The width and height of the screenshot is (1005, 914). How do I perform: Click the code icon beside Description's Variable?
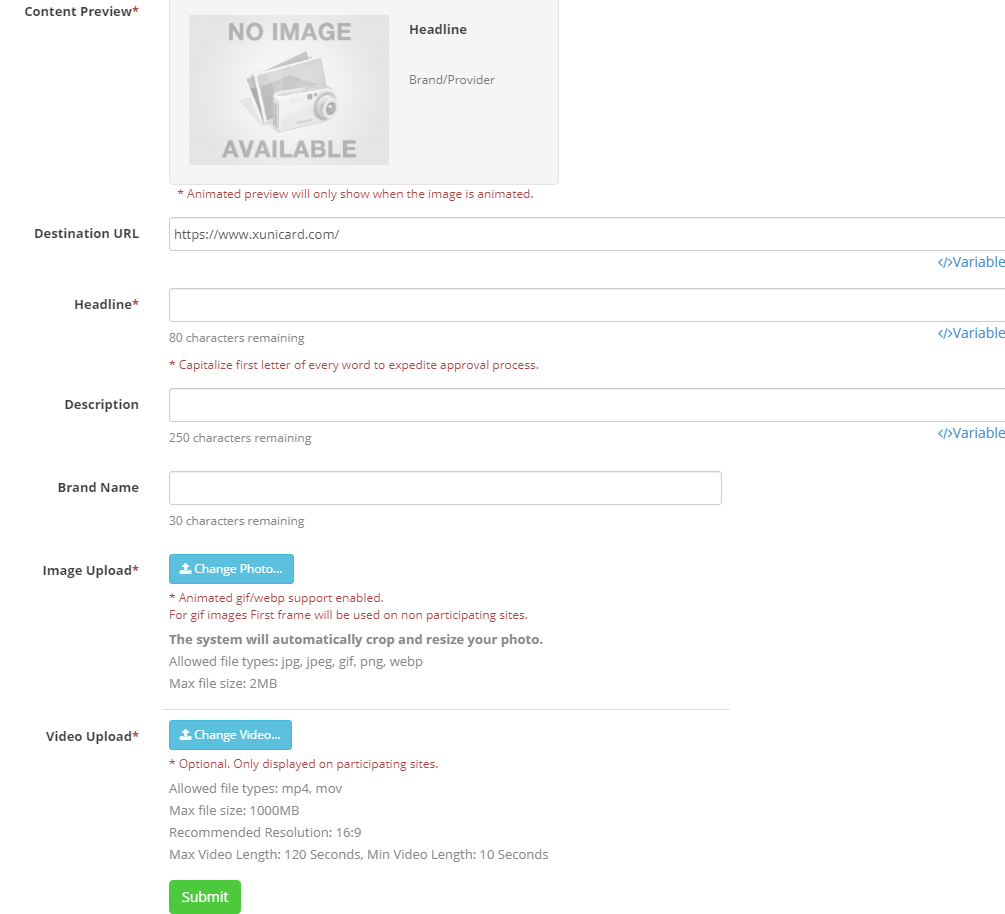(x=944, y=433)
